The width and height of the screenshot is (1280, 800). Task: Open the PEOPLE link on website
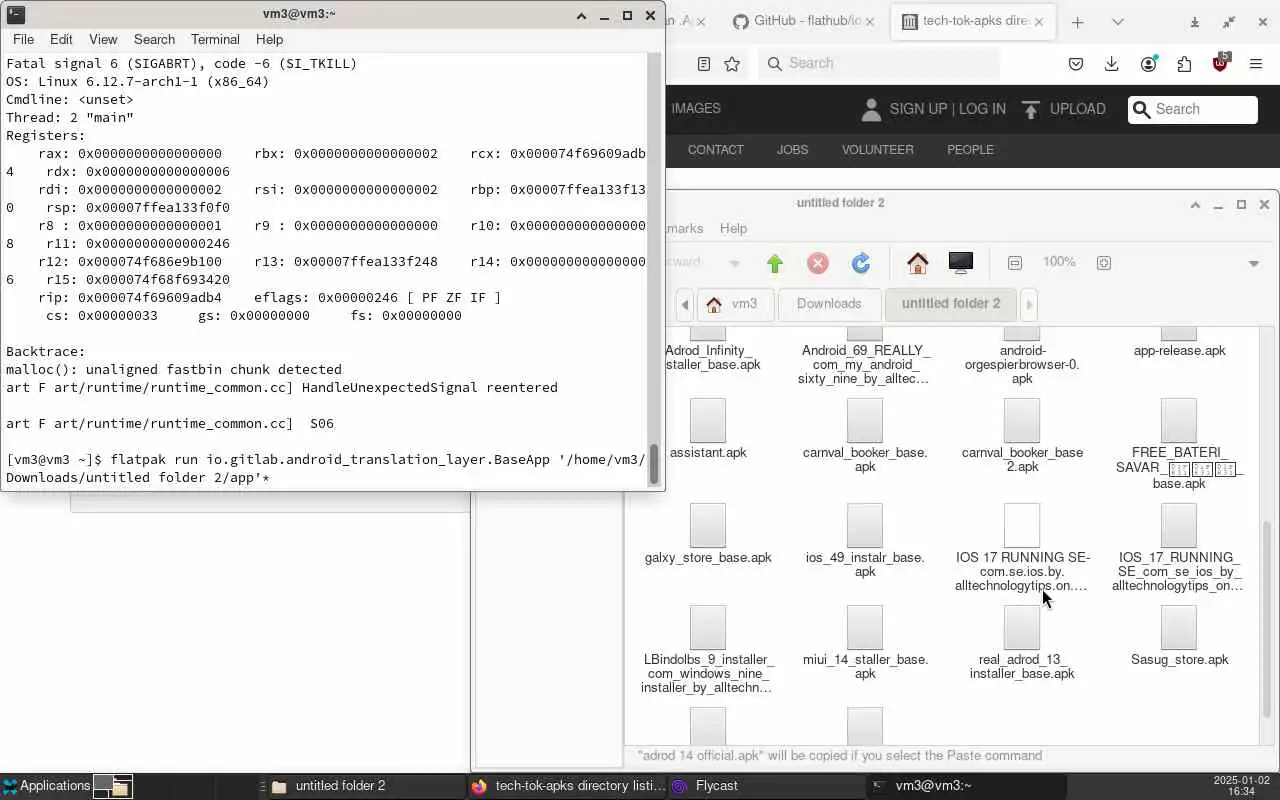(x=970, y=150)
